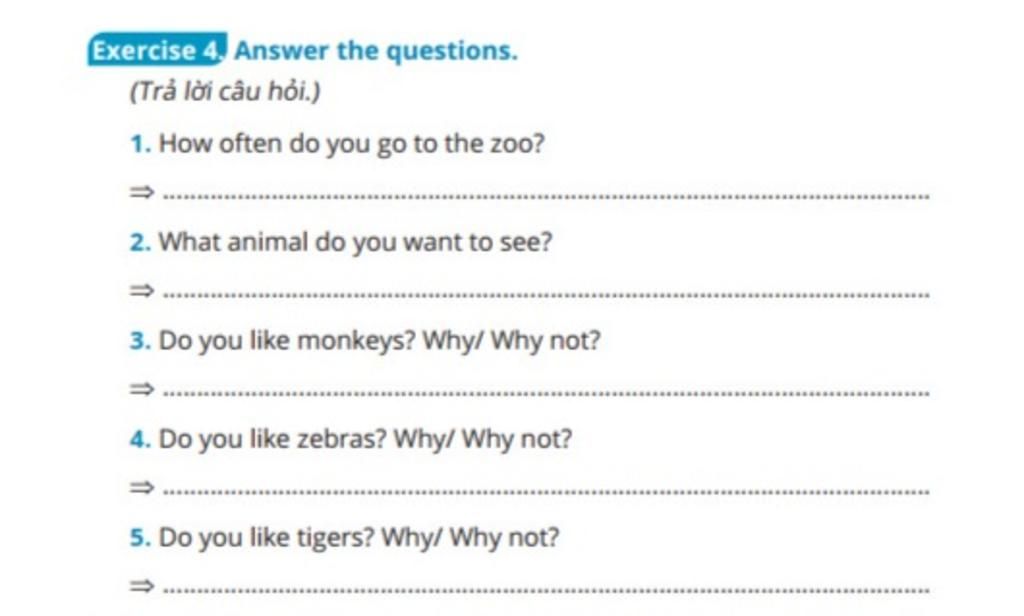Click the blue number 1 marker

tap(139, 145)
